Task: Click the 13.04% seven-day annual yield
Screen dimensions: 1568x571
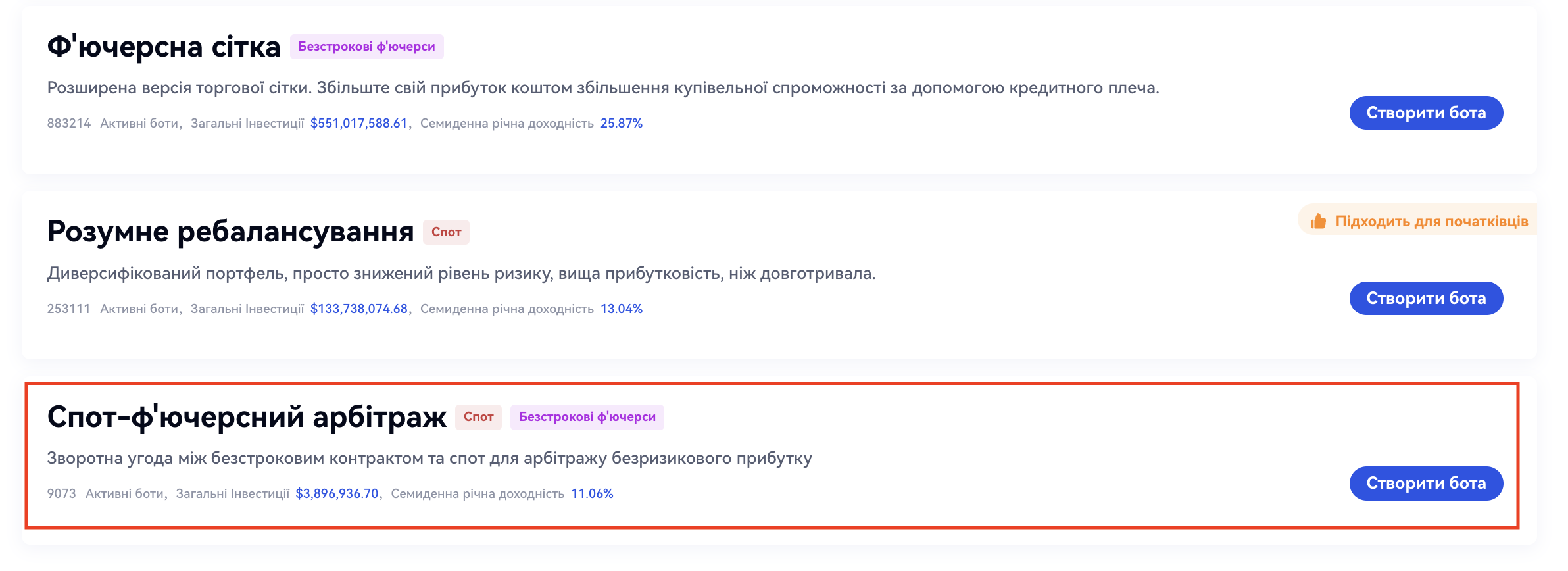Action: tap(621, 309)
